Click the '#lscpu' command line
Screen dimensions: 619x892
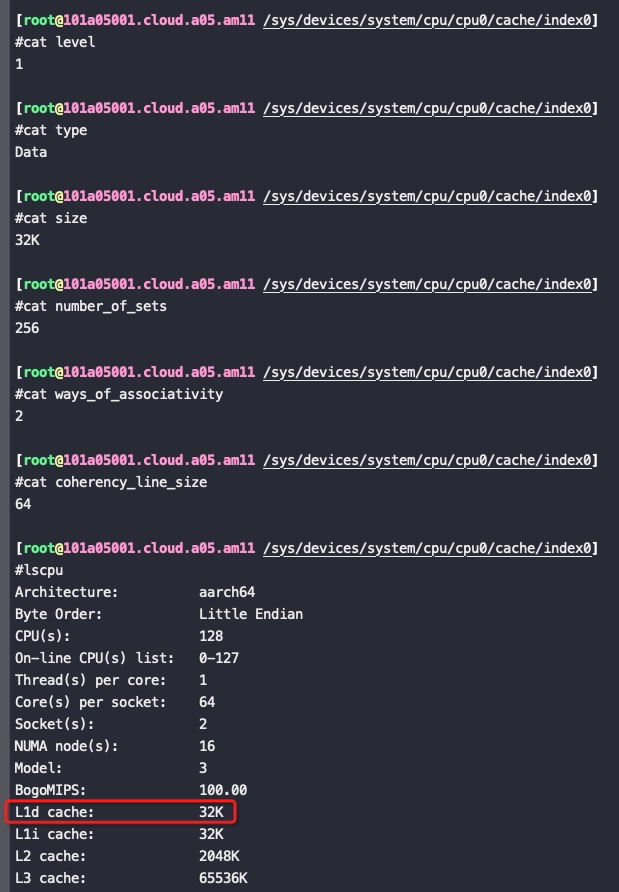click(39, 570)
